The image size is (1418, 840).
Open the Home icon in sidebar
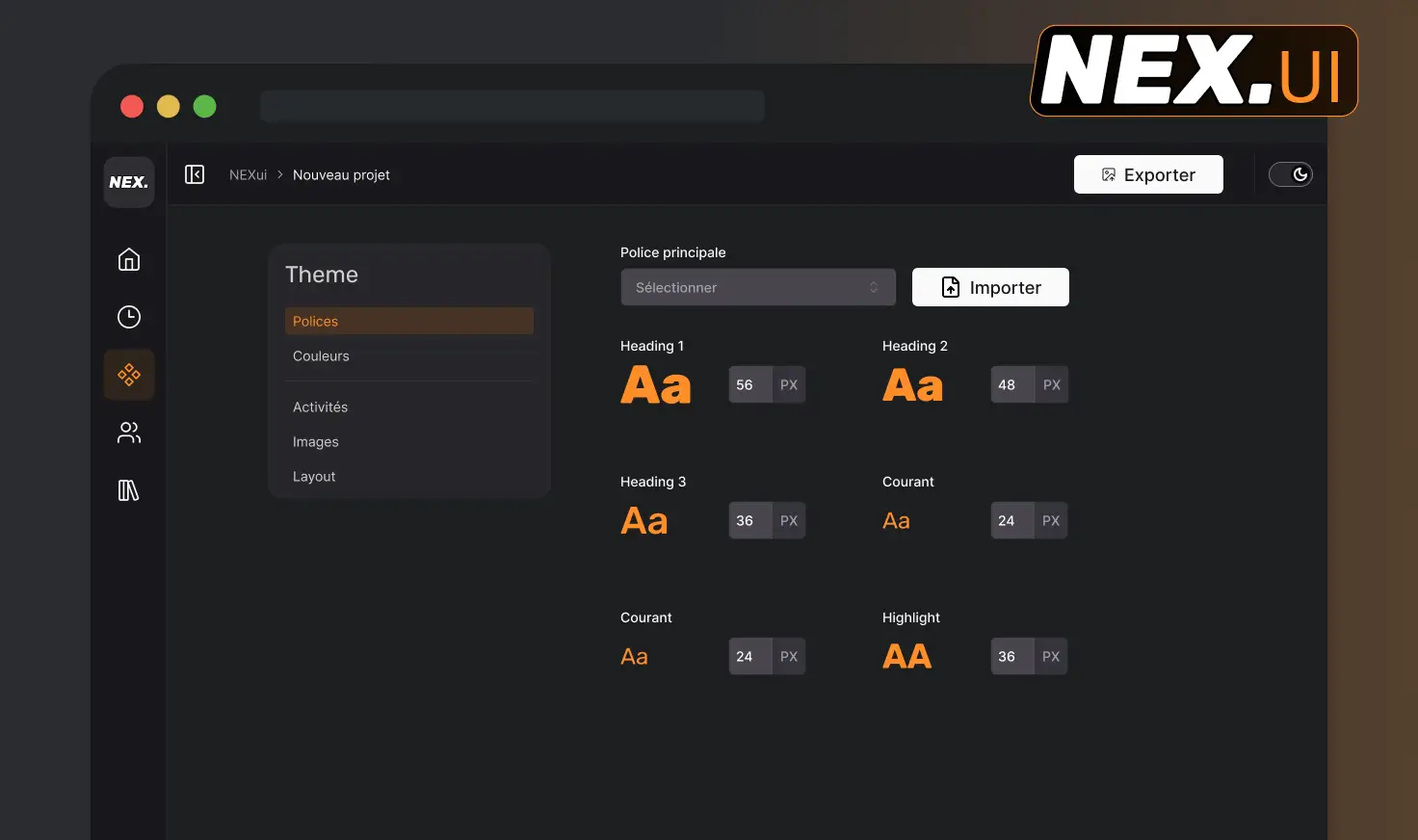click(x=129, y=259)
